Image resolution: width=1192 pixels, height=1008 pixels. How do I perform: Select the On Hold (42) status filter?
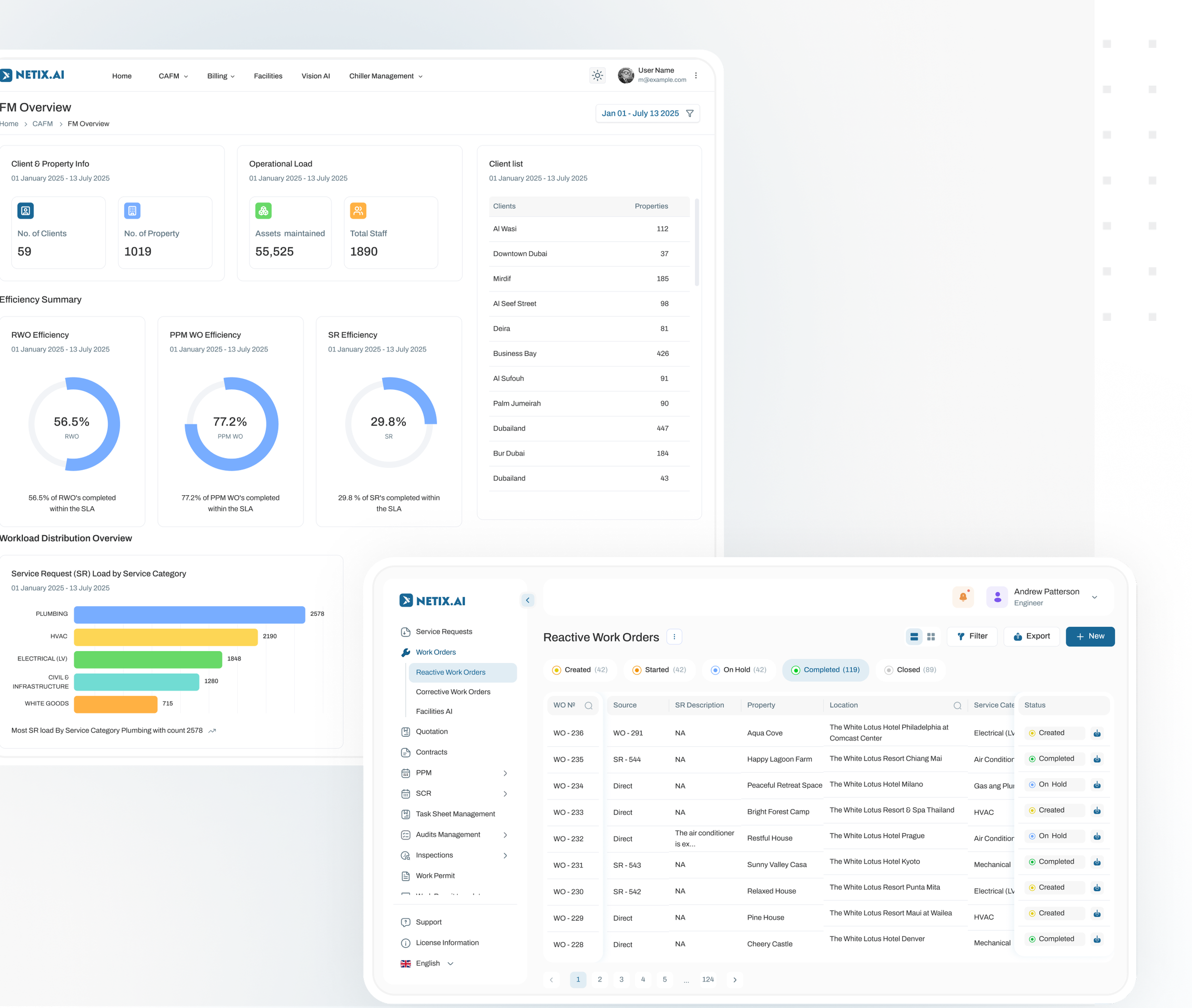click(738, 670)
